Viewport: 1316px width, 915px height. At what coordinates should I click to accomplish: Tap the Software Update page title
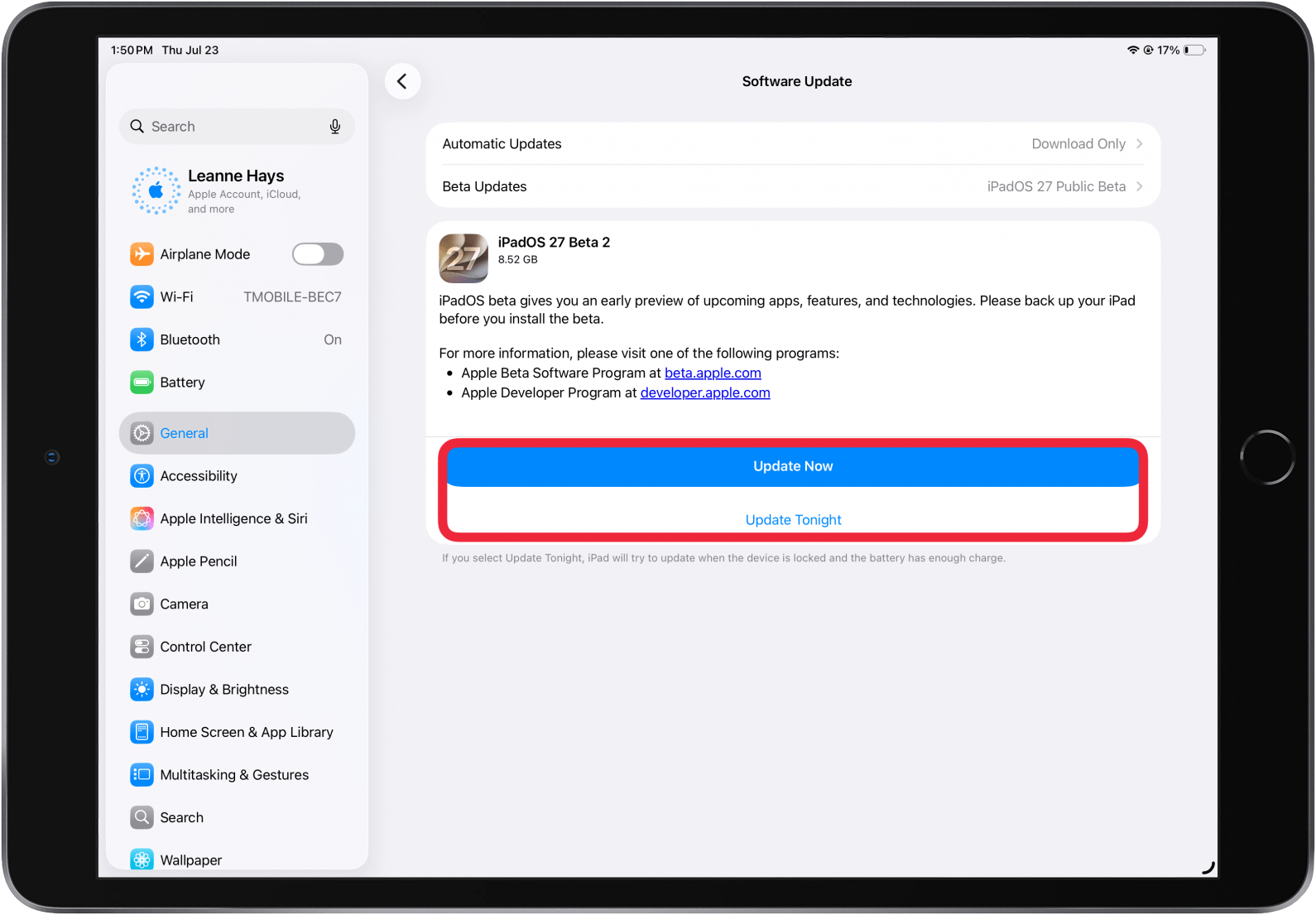point(797,81)
